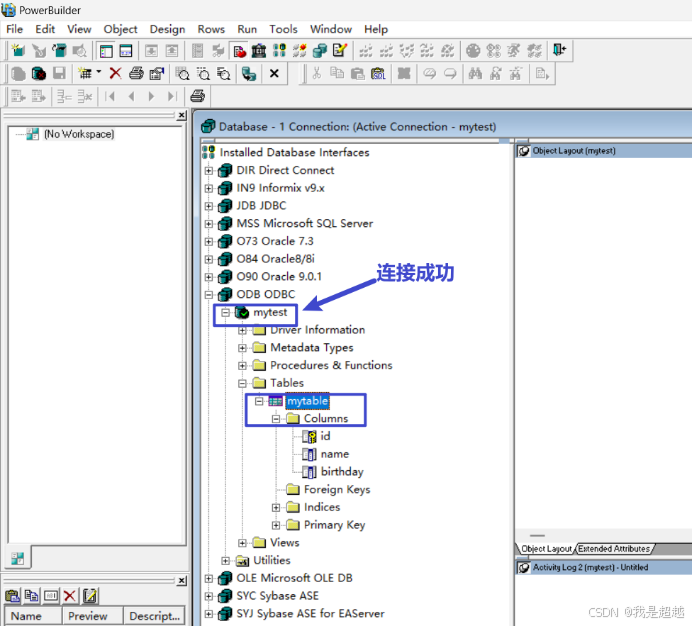This screenshot has height=626, width=692.
Task: Open the Create Table dropdown arrow
Action: click(x=98, y=72)
